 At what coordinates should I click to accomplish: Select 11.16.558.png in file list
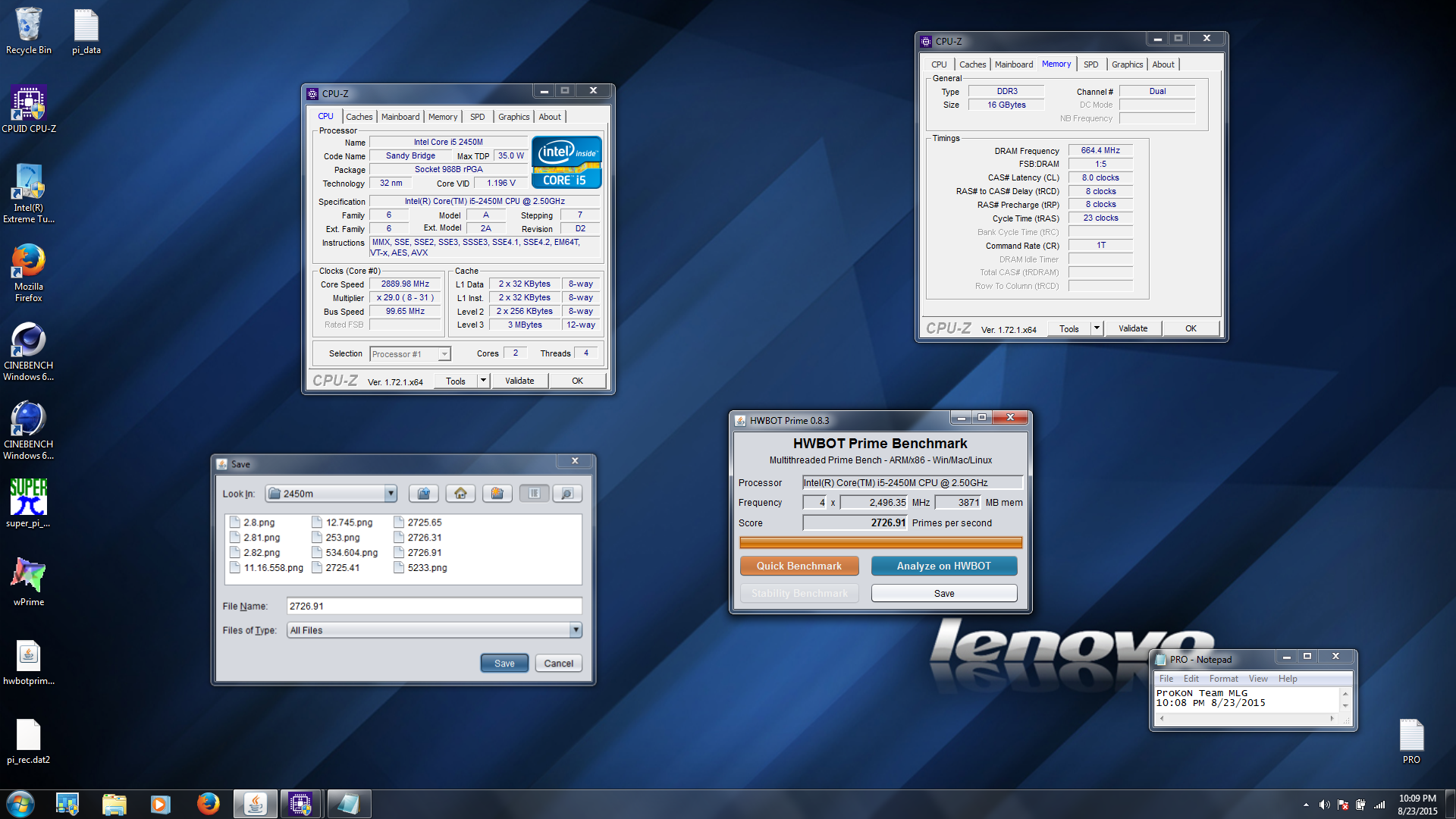(x=267, y=568)
